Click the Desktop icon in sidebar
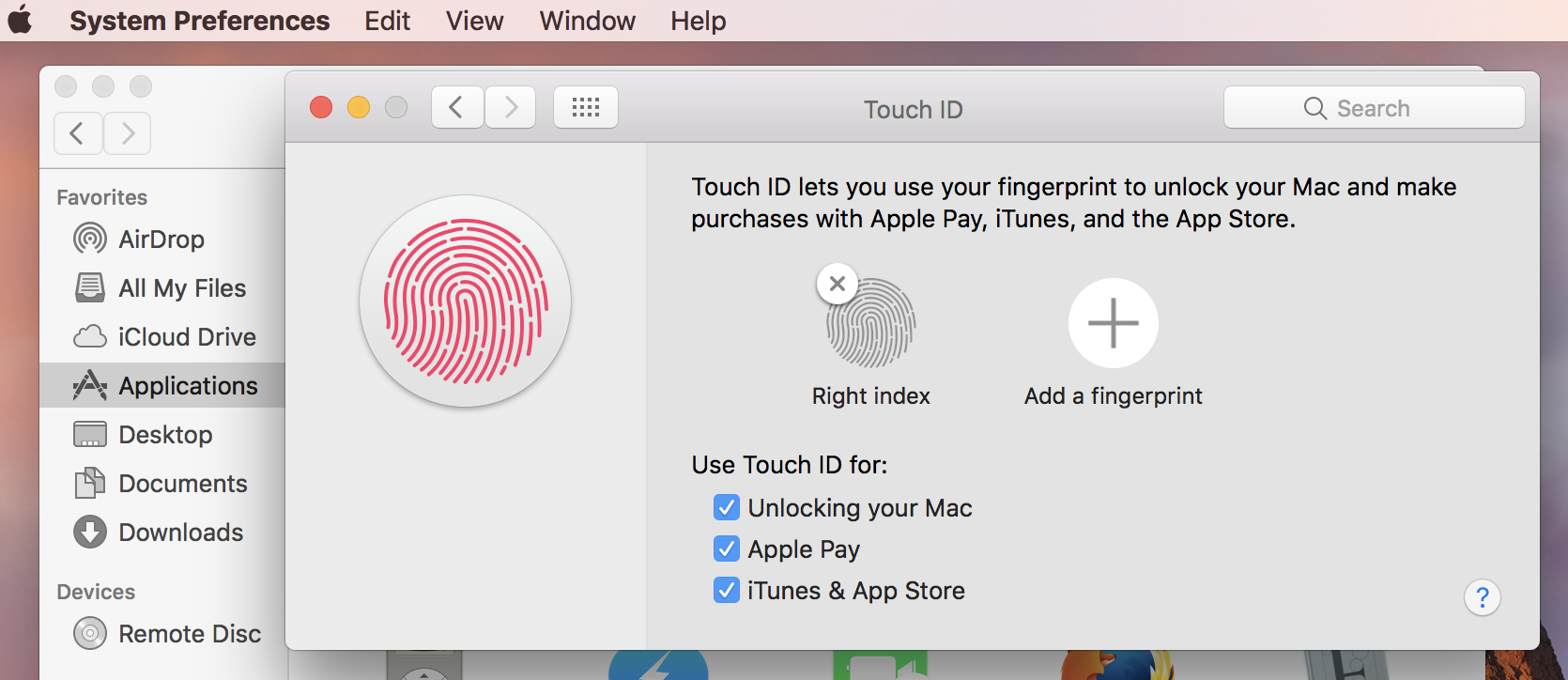Viewport: 1568px width, 680px height. [x=90, y=434]
